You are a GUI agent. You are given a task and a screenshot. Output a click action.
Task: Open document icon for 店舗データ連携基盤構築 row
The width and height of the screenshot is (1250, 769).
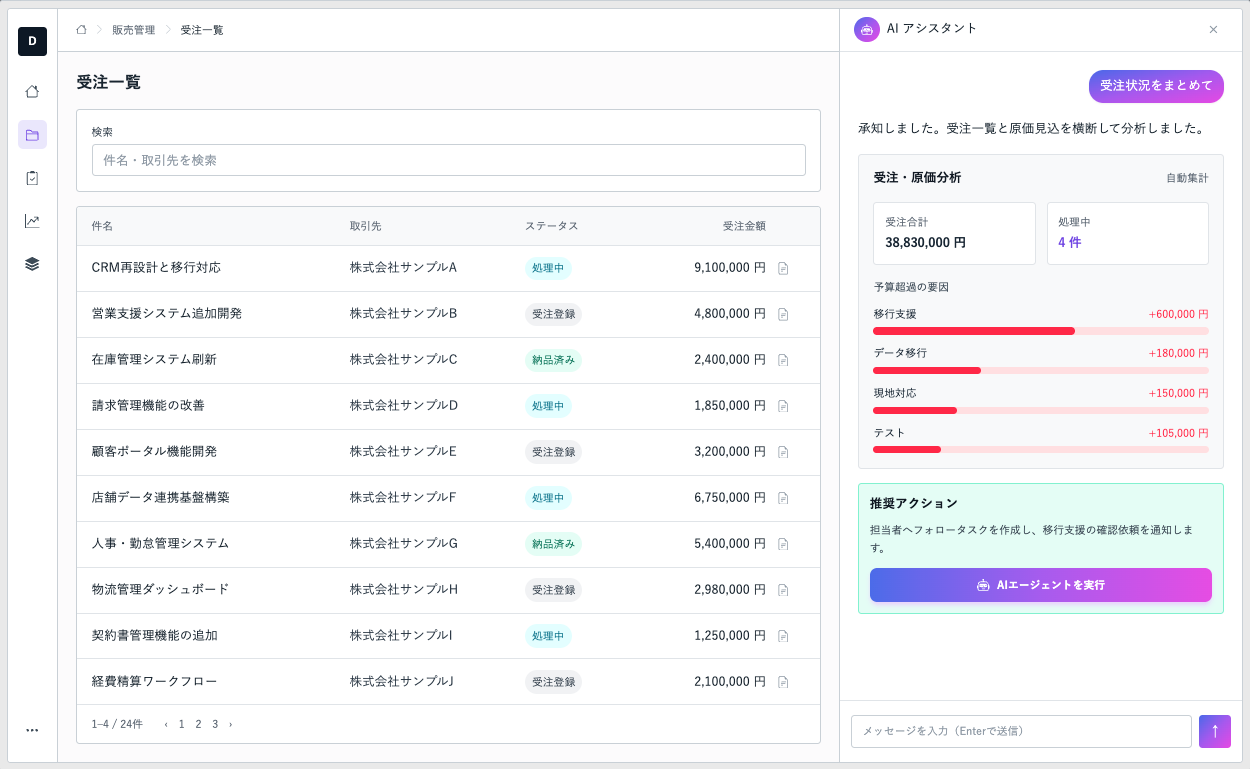click(x=783, y=498)
